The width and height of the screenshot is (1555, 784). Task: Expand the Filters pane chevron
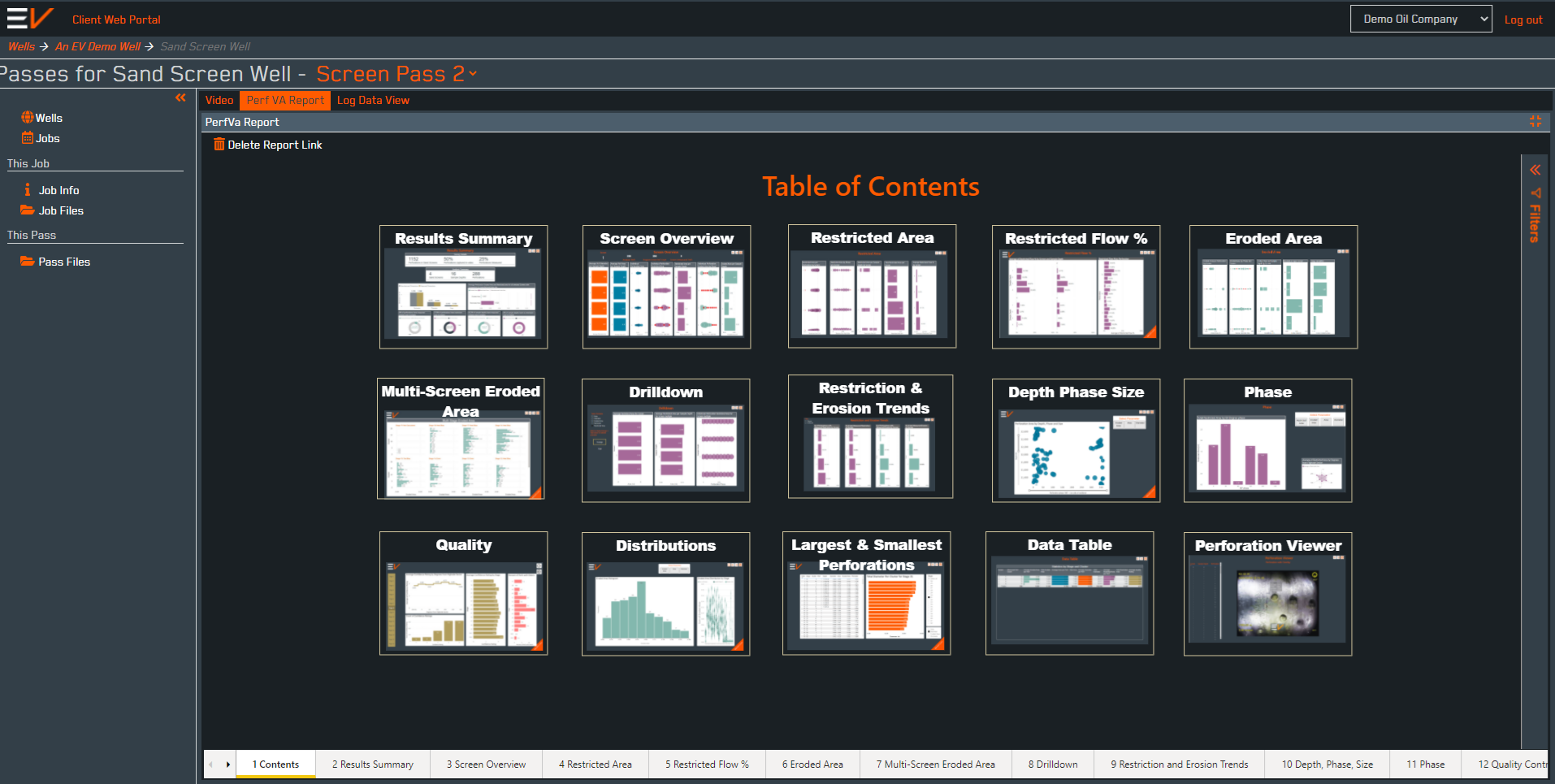1535,171
